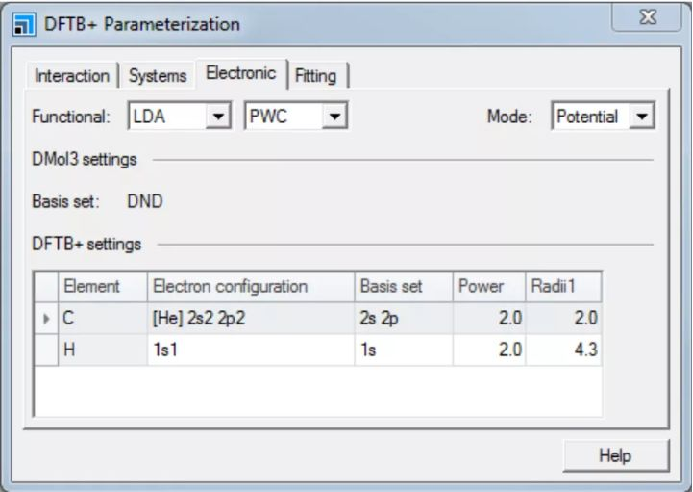
Task: Click the electron configuration cell 1s1
Action: click(251, 350)
